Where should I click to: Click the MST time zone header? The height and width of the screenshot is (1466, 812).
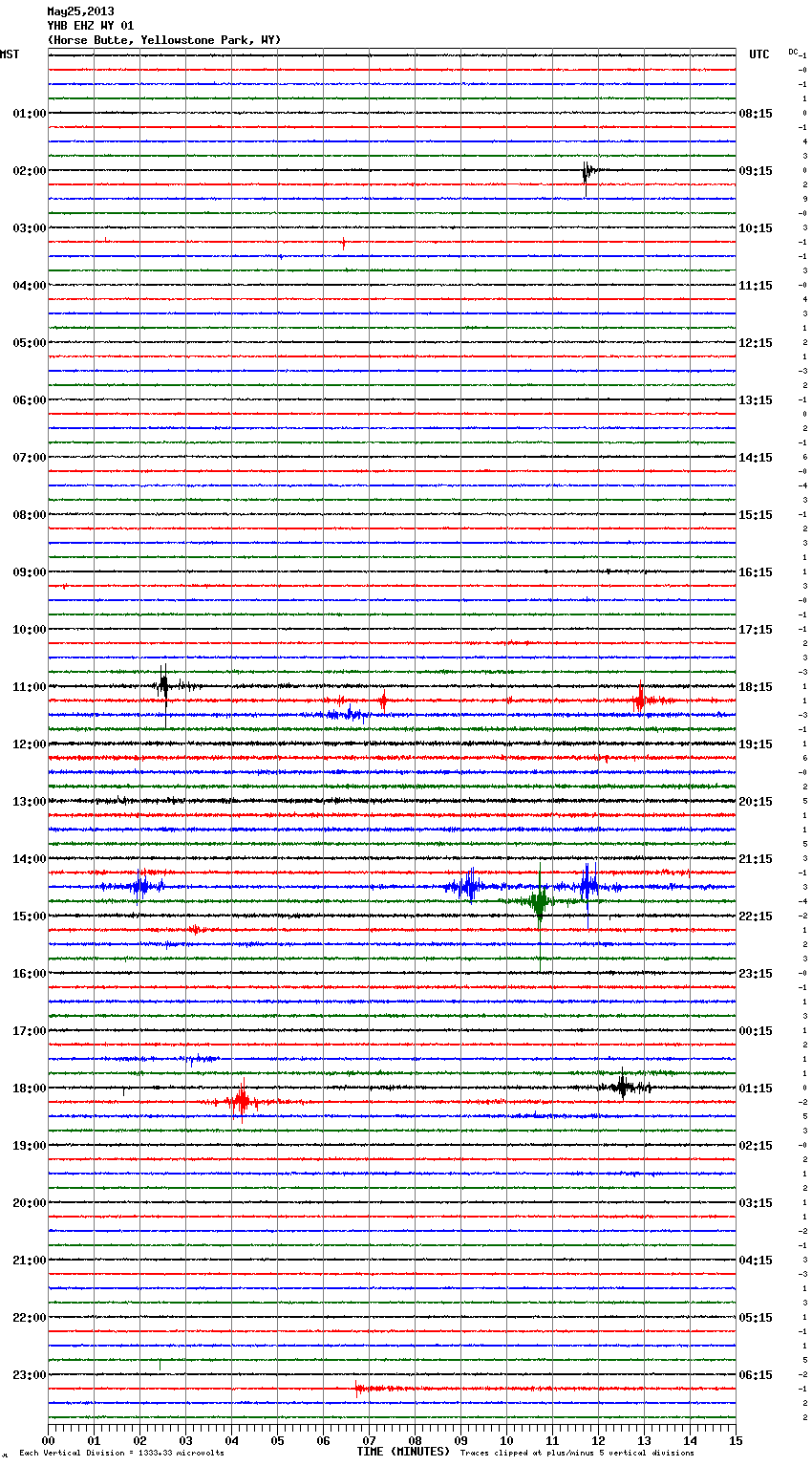coord(10,54)
